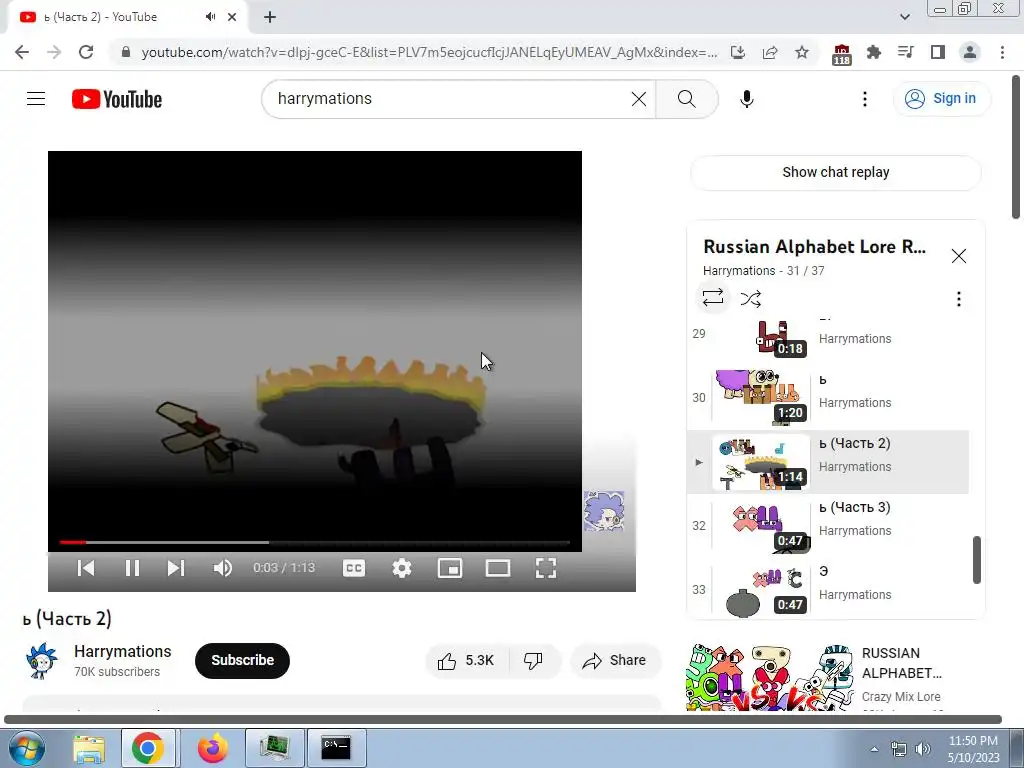Skip to the next playlist video
The height and width of the screenshot is (768, 1024).
(x=176, y=568)
